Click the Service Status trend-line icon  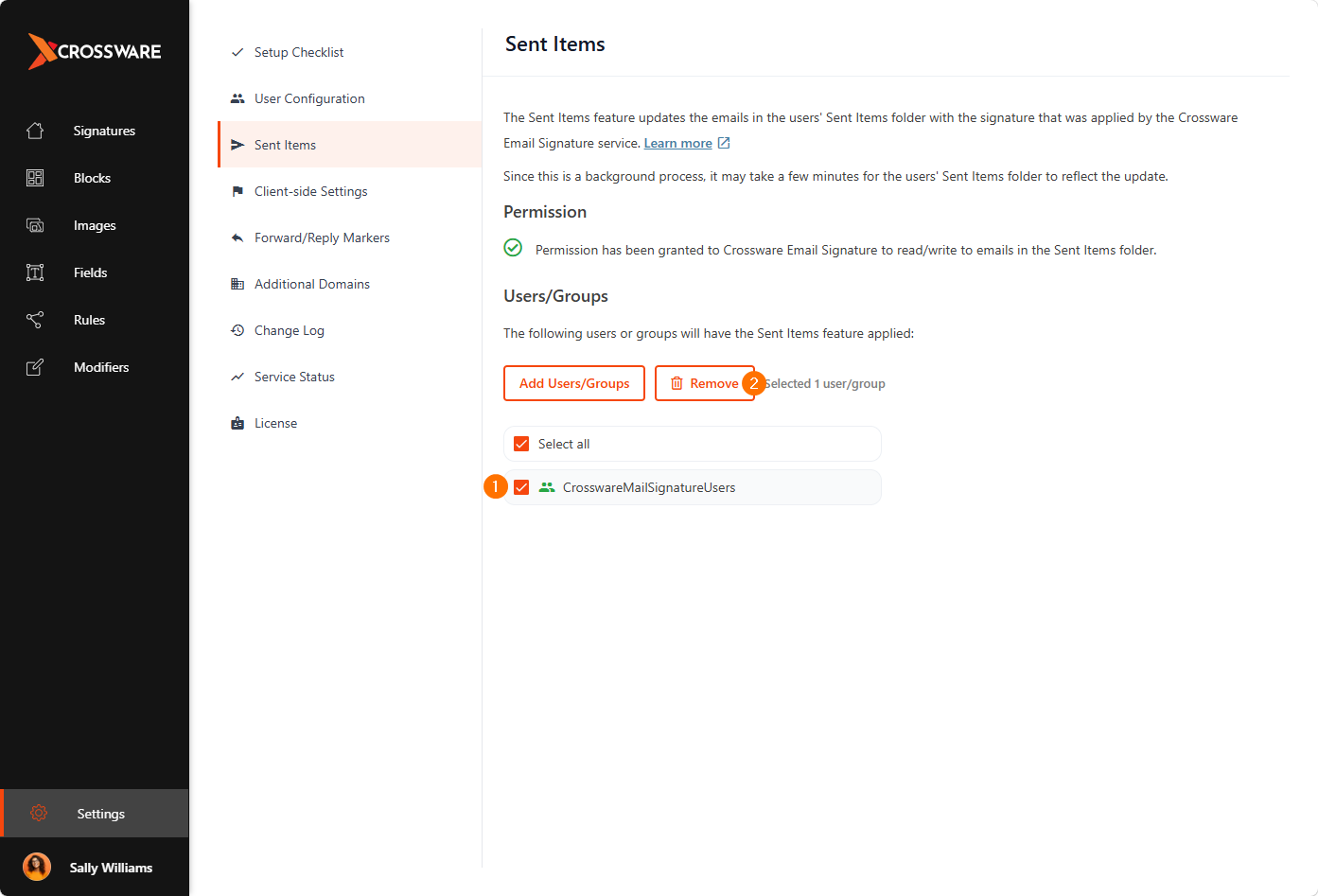point(237,377)
